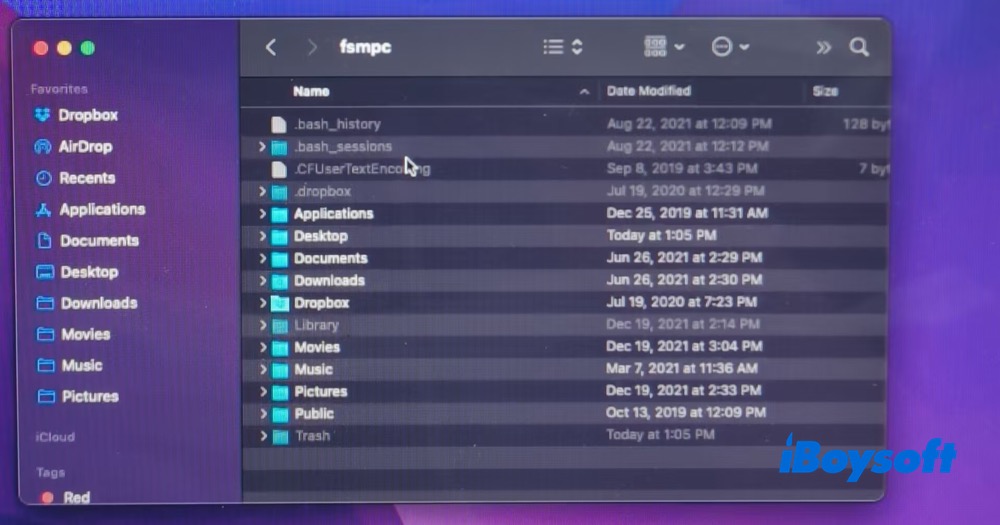The width and height of the screenshot is (1000, 525).
Task: Open the group-by grid dropdown
Action: pyautogui.click(x=664, y=47)
